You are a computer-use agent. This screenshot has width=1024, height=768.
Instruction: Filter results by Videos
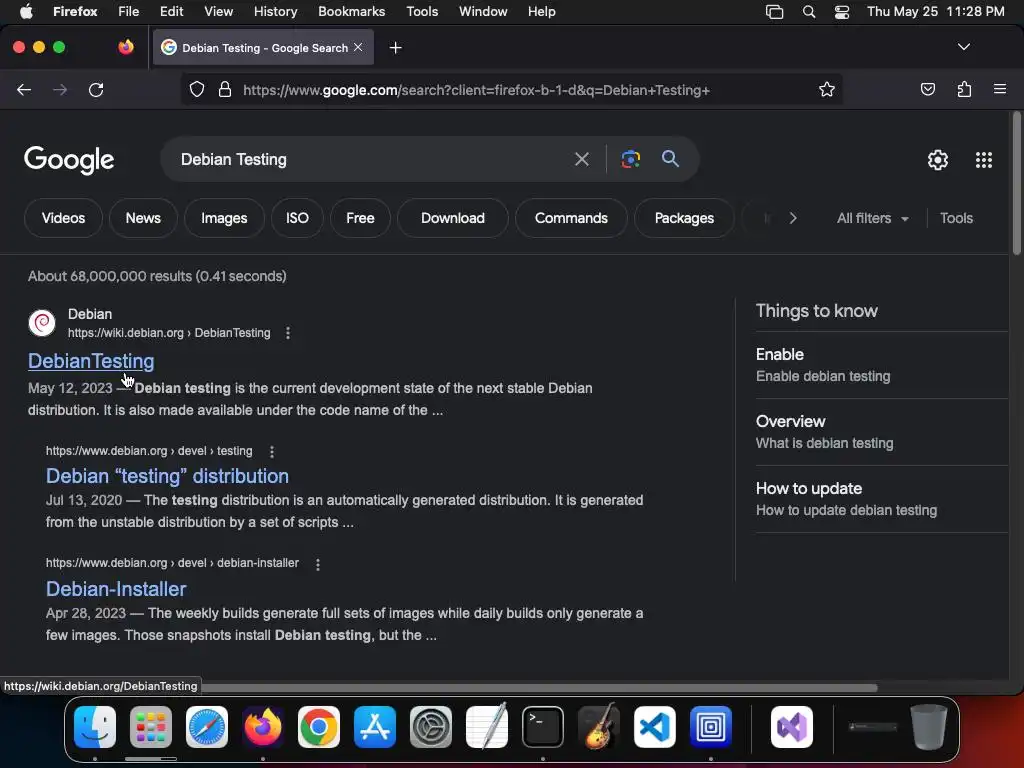pos(63,218)
